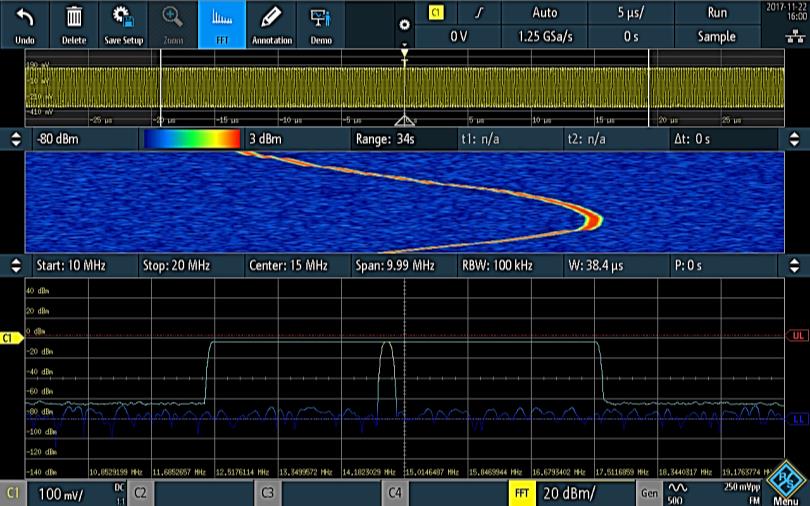
Task: Toggle channel C3 on
Action: coord(268,493)
